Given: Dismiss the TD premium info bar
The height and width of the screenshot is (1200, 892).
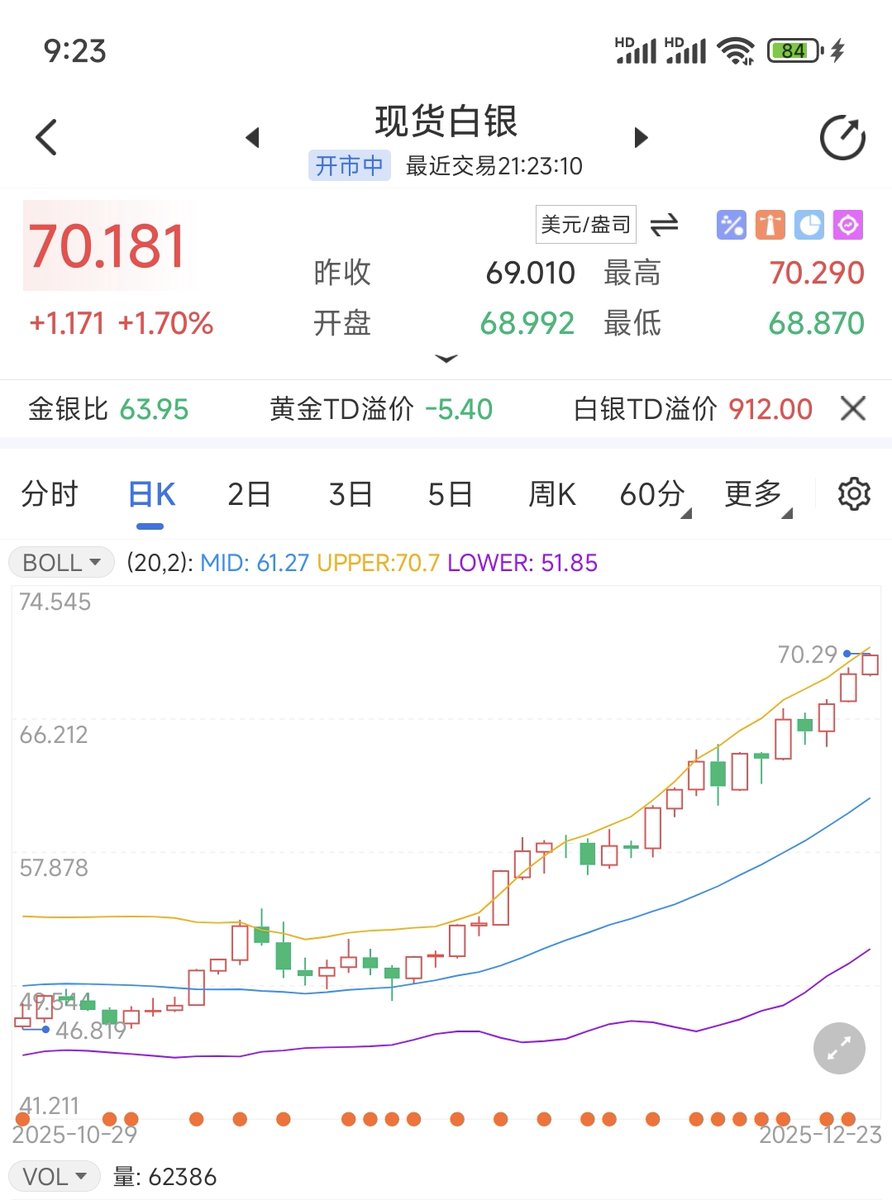Looking at the screenshot, I should [x=852, y=409].
